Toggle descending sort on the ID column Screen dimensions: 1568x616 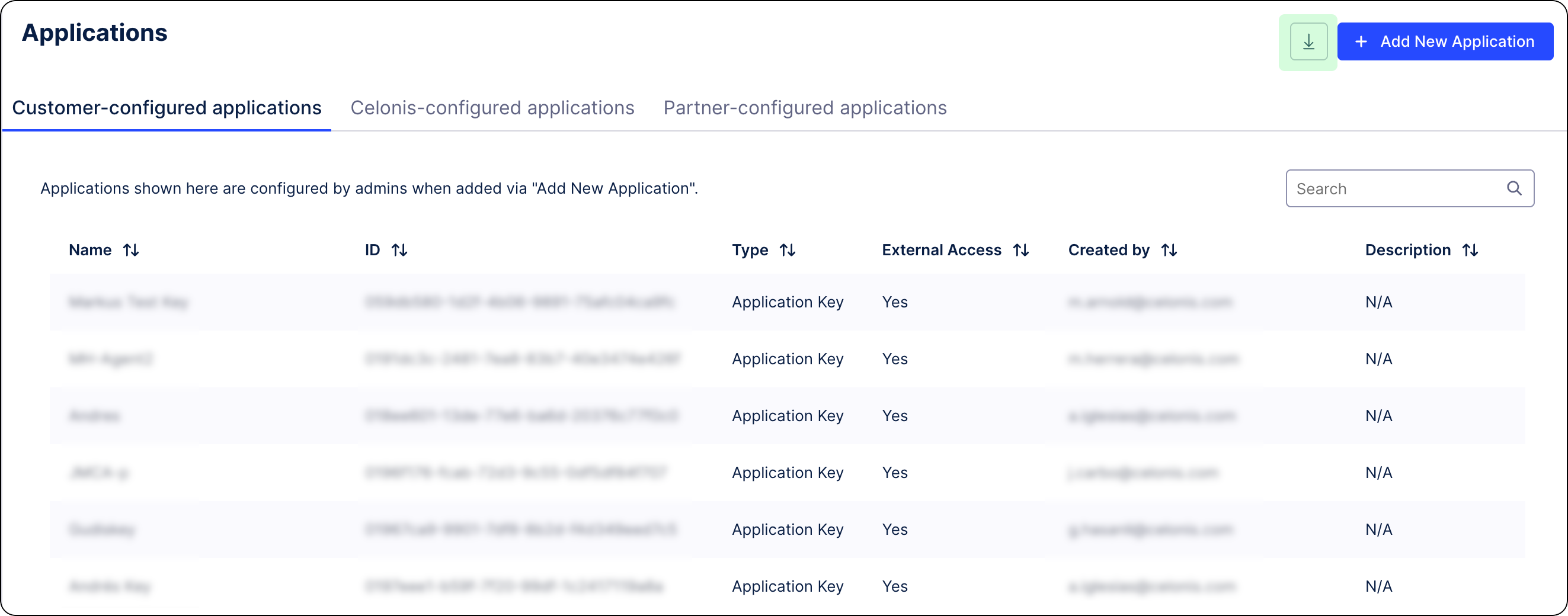[x=400, y=249]
